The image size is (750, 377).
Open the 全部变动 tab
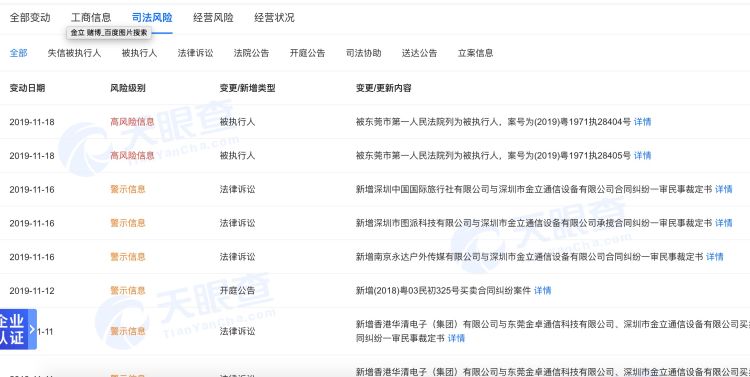tap(30, 18)
